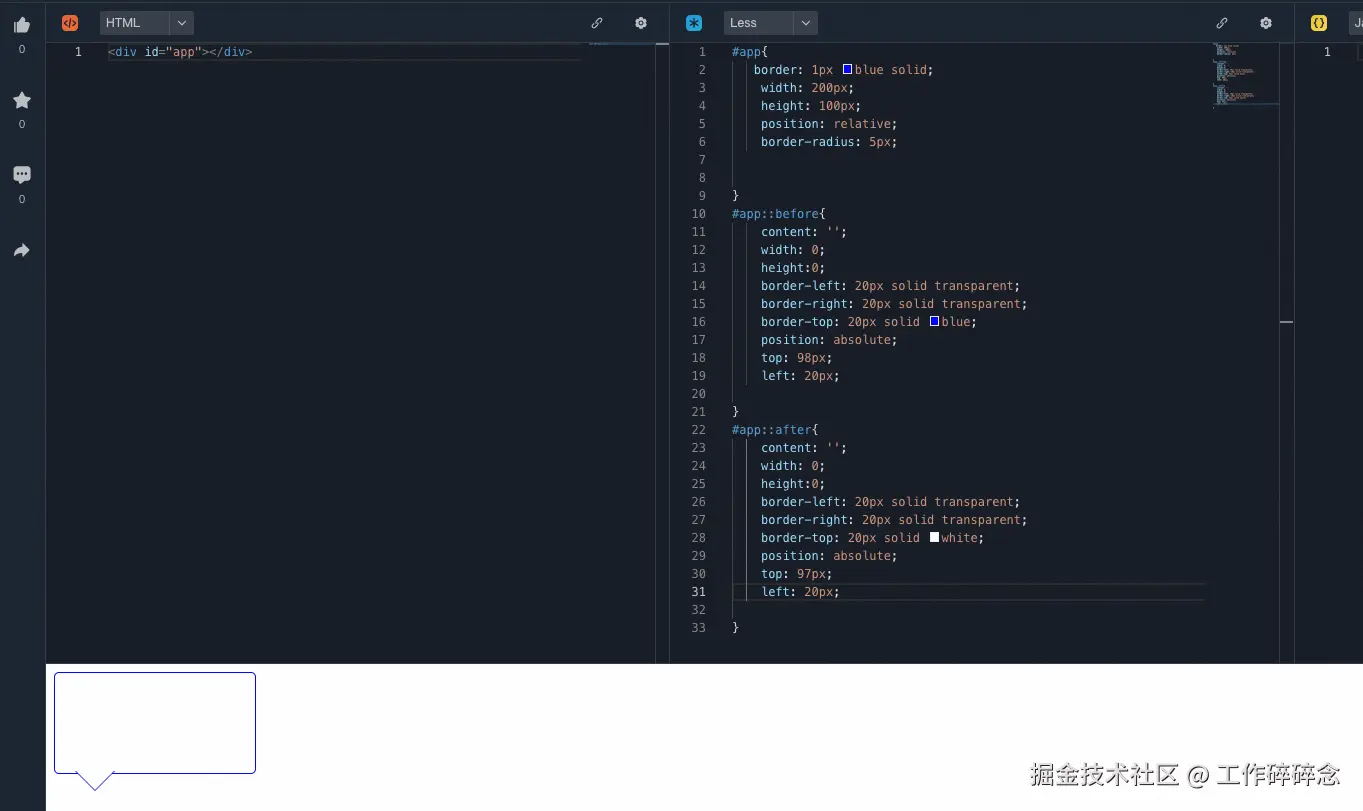Click the blue Less panel icon
Image resolution: width=1363 pixels, height=811 pixels.
[694, 23]
